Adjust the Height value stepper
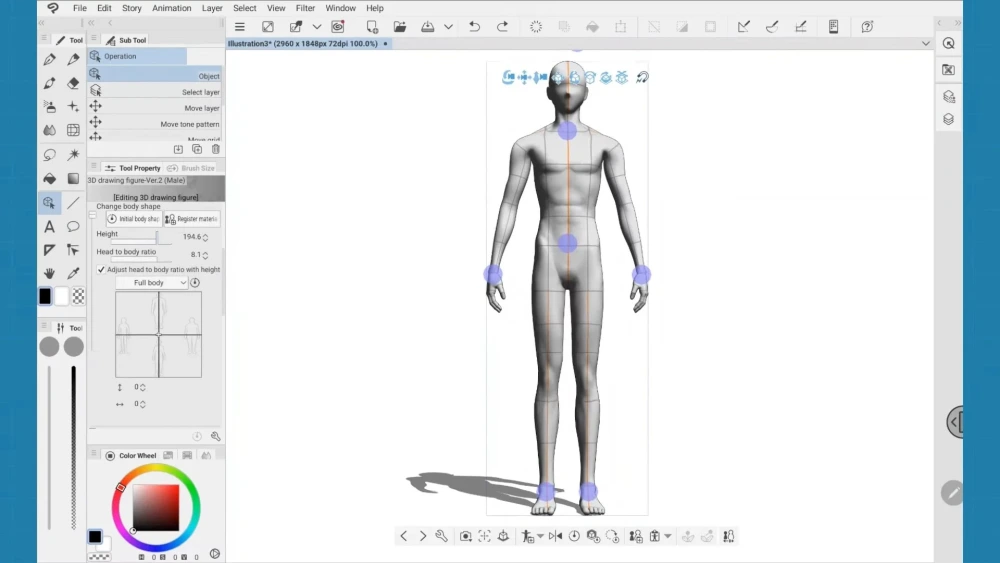1000x563 pixels. (x=205, y=237)
